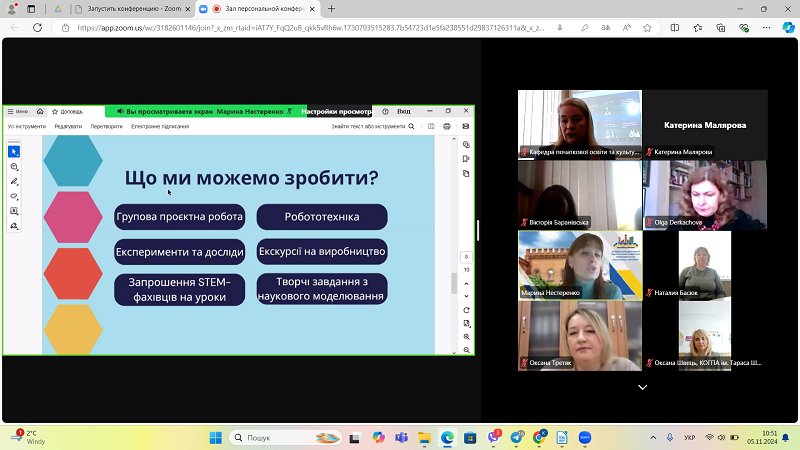Image resolution: width=800 pixels, height=450 pixels.
Task: Go to the previous page with the up chevron
Action: pos(466,284)
